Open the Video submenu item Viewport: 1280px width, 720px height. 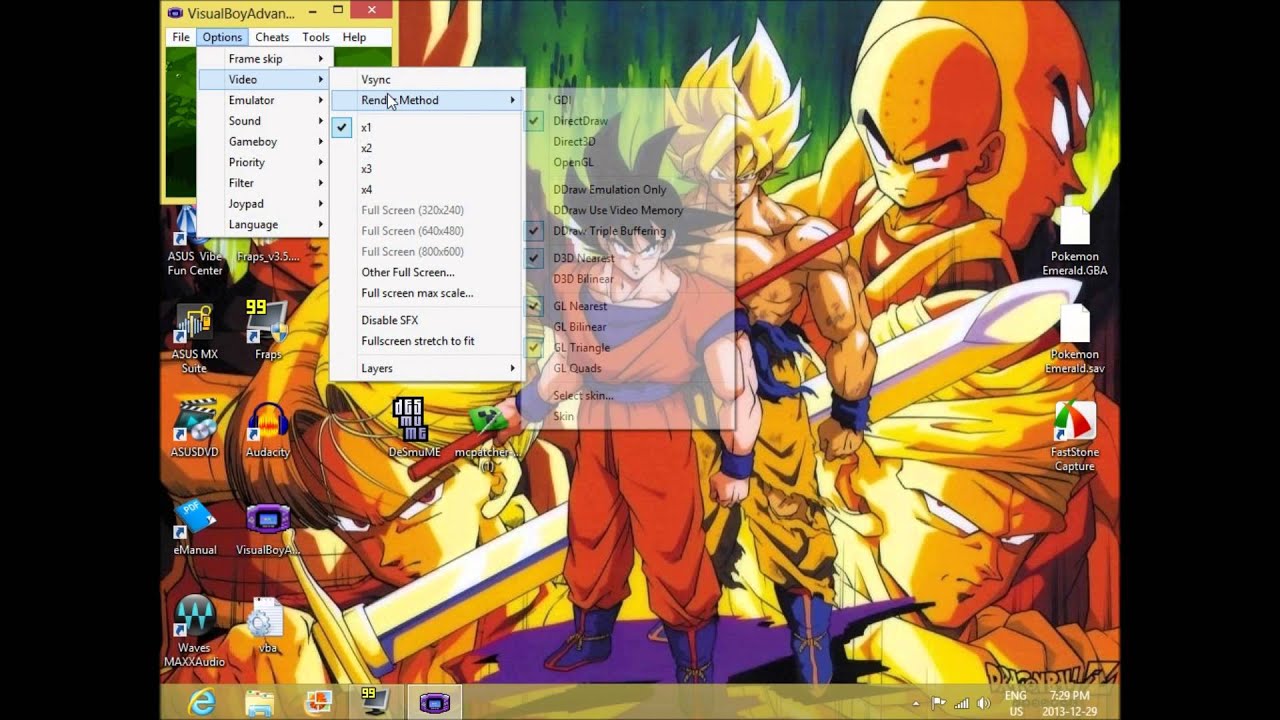click(x=263, y=79)
